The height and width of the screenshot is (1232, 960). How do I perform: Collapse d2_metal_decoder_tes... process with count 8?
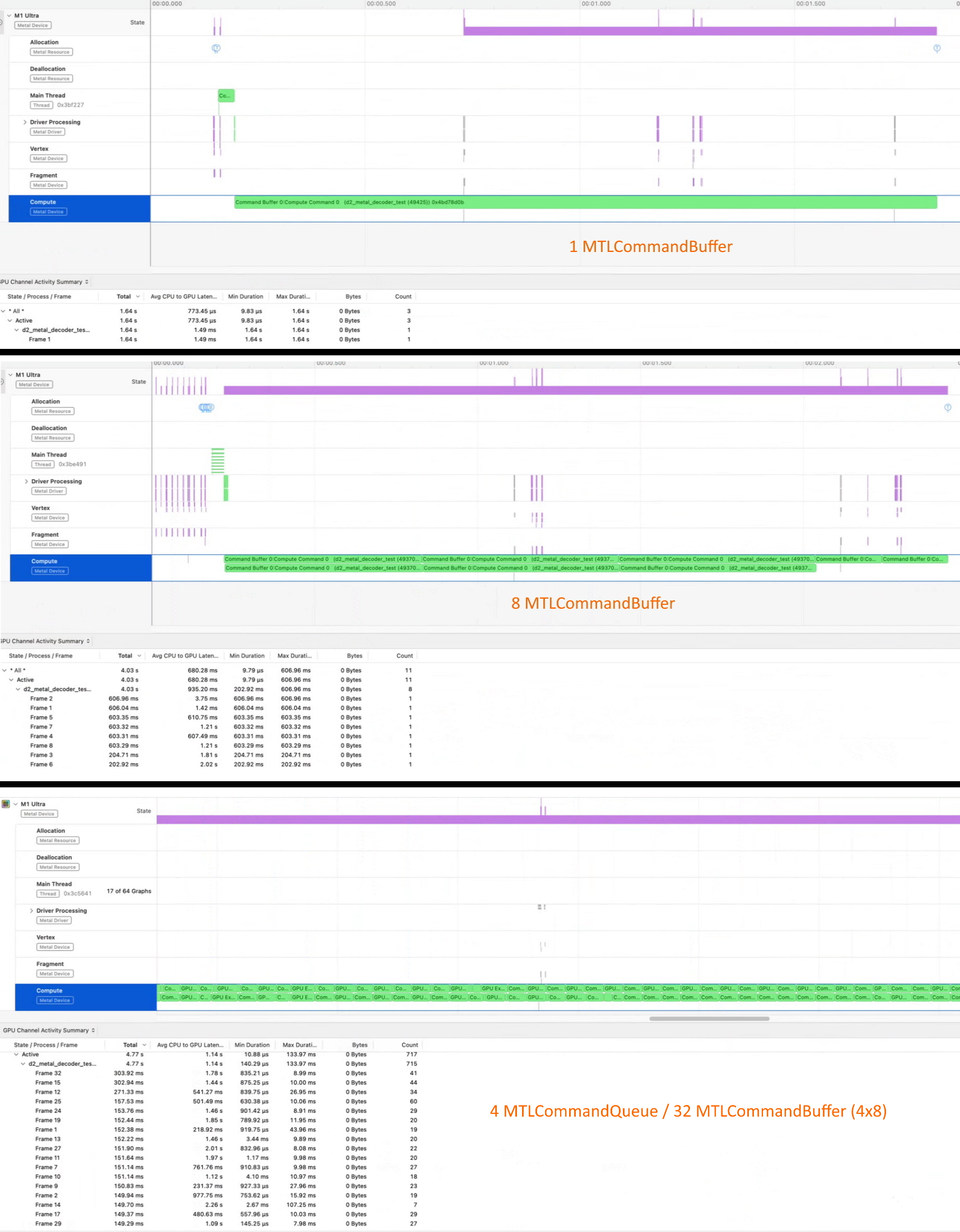point(18,689)
